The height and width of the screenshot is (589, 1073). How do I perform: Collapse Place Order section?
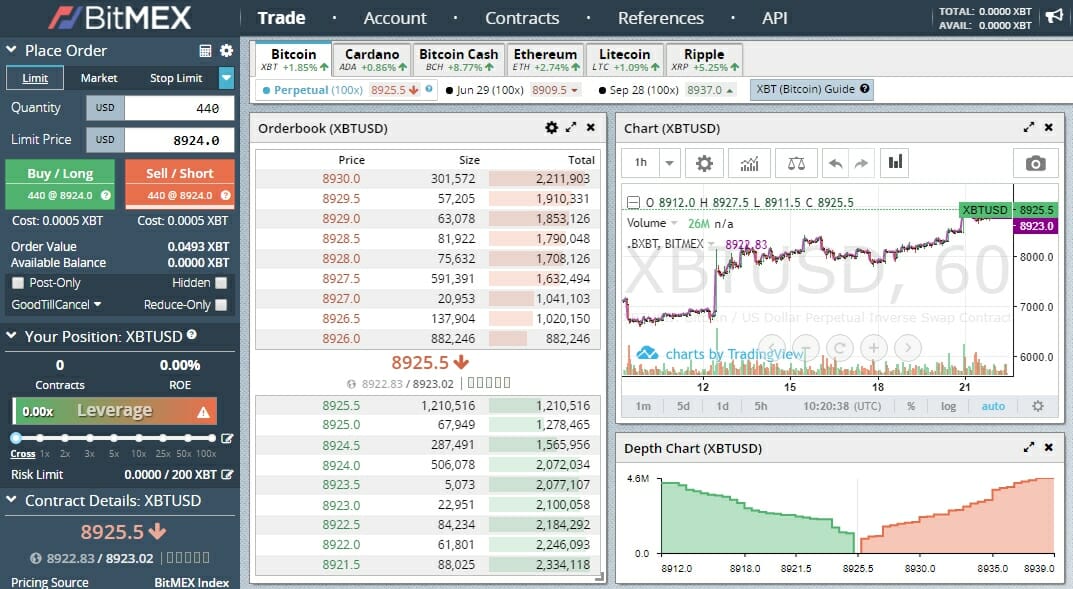(11, 50)
